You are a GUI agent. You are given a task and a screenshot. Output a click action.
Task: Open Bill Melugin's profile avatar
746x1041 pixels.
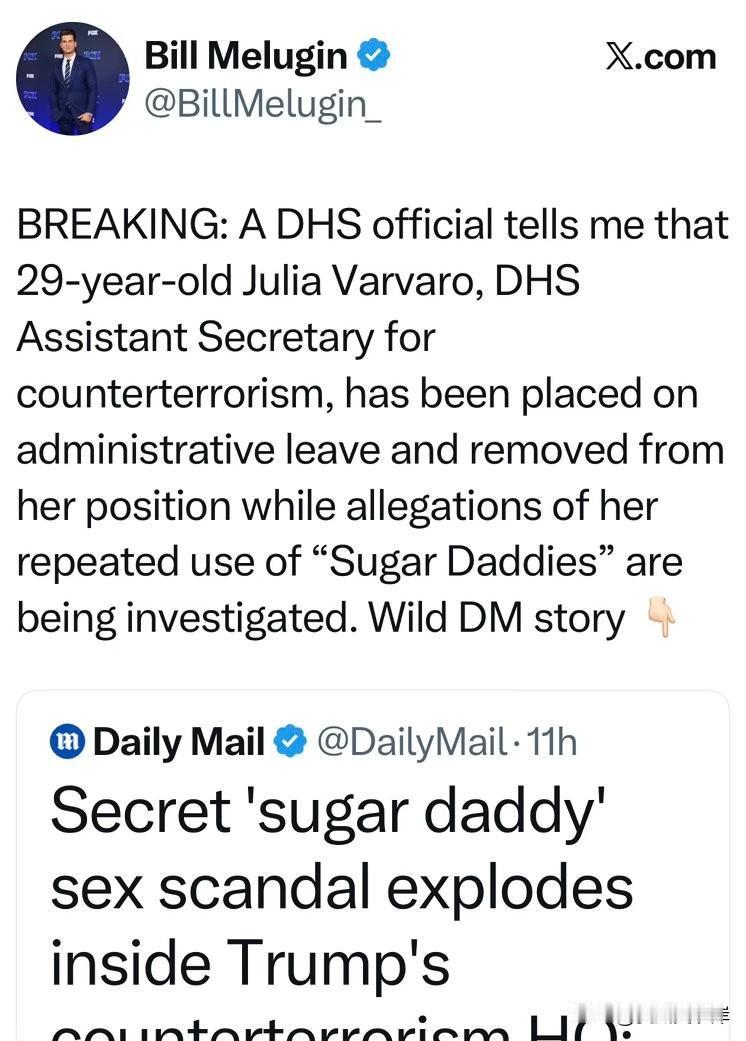coord(75,78)
